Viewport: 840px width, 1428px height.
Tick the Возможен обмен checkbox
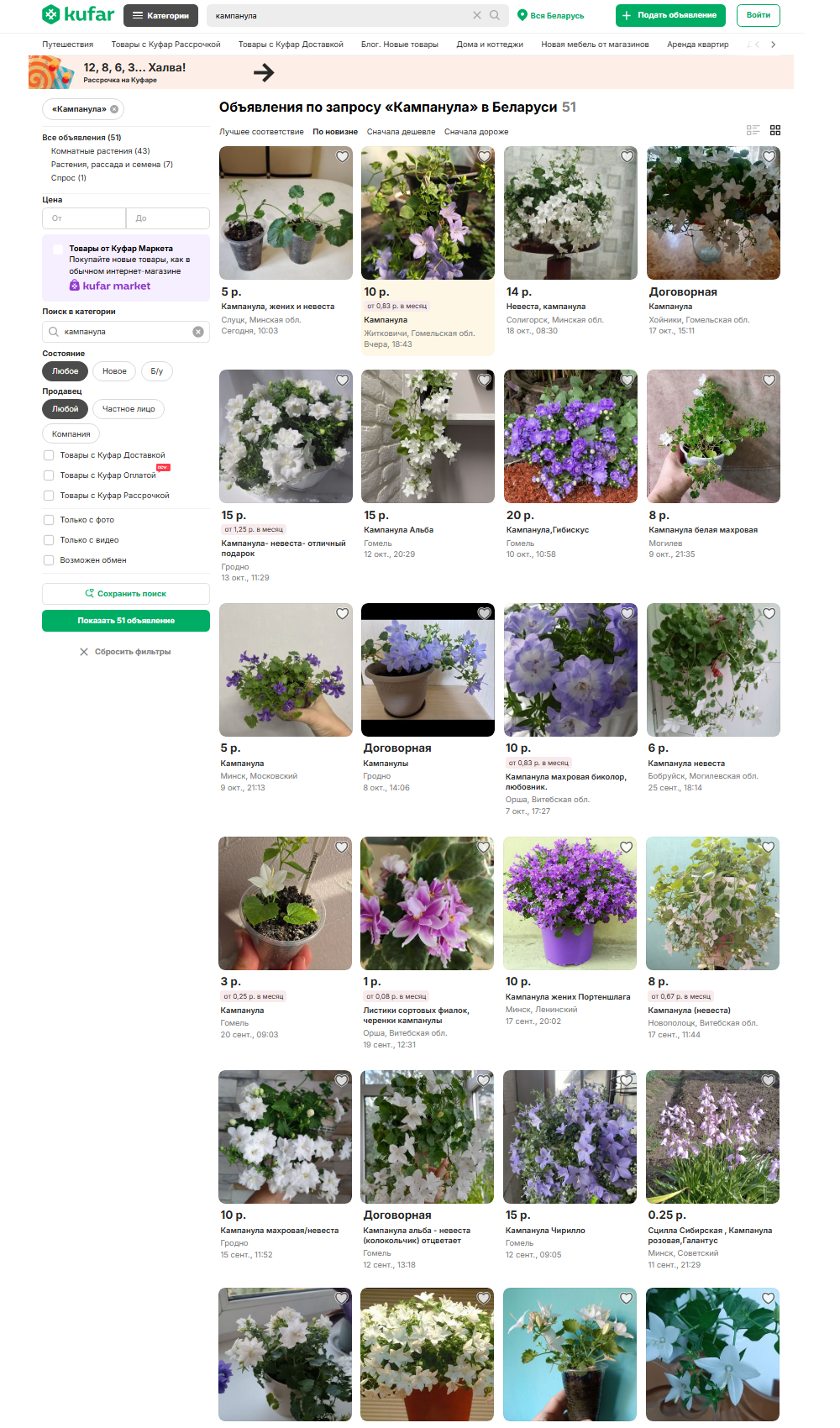(49, 560)
